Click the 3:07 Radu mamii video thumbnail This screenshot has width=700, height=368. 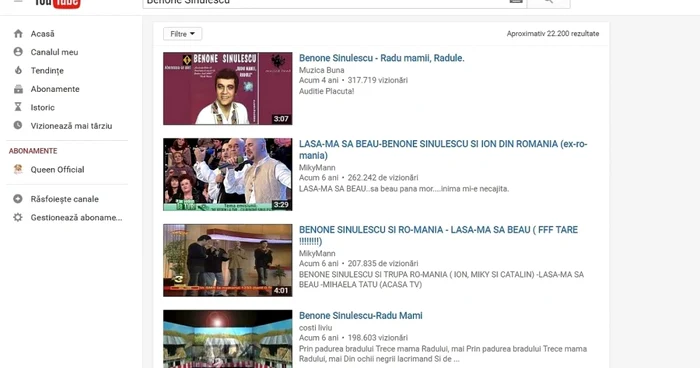[x=228, y=88]
